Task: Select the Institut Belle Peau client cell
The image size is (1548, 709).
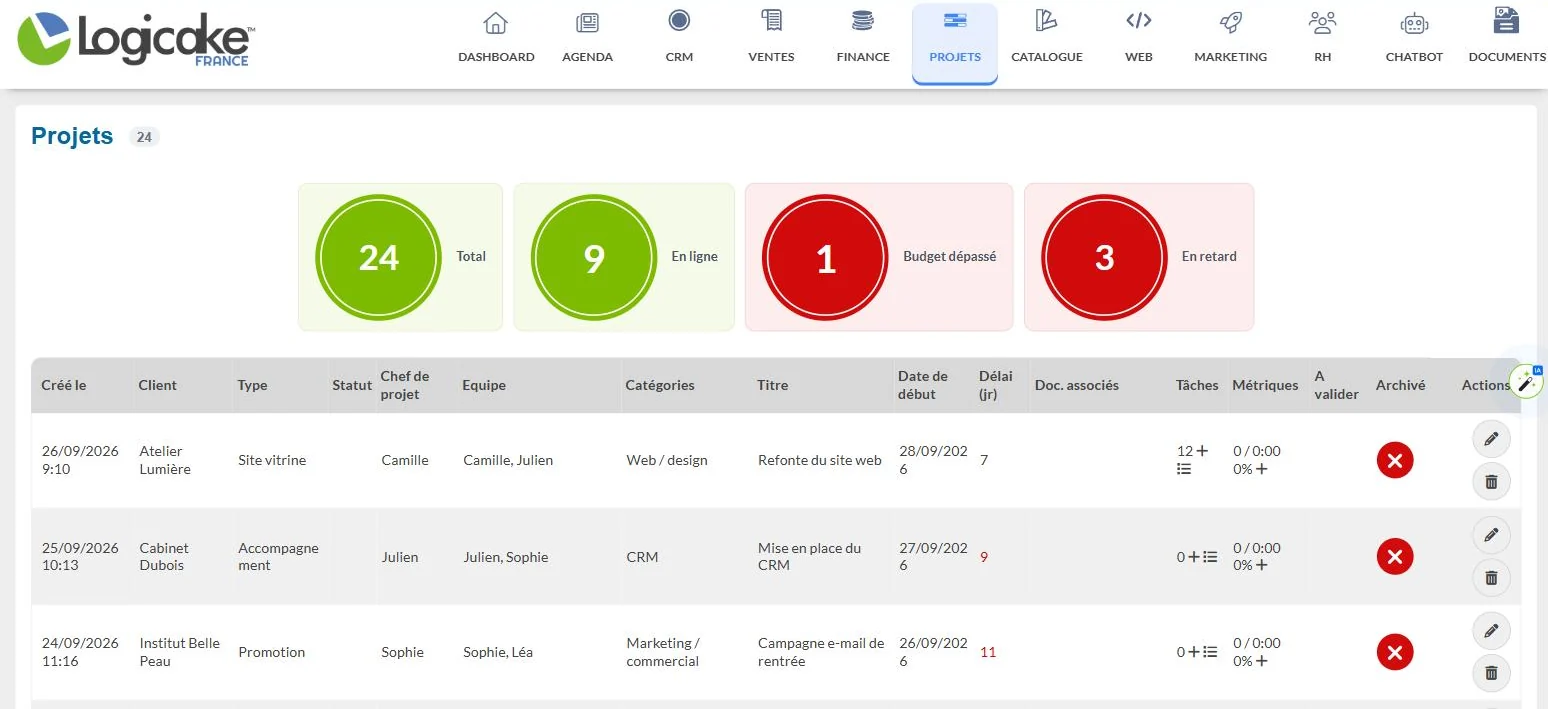Action: click(x=180, y=652)
